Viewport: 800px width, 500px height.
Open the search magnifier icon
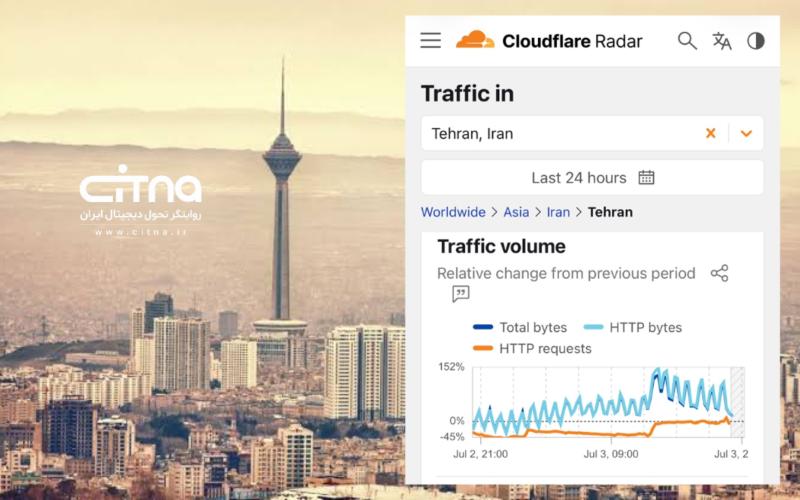point(687,41)
